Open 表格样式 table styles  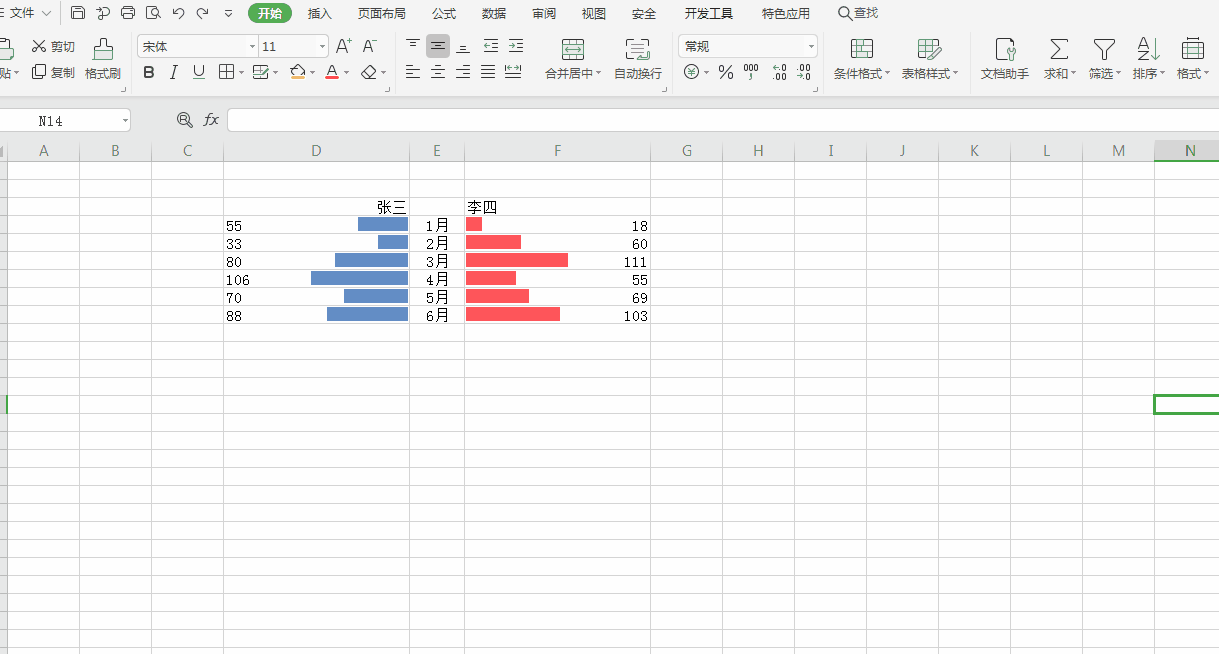tap(929, 60)
